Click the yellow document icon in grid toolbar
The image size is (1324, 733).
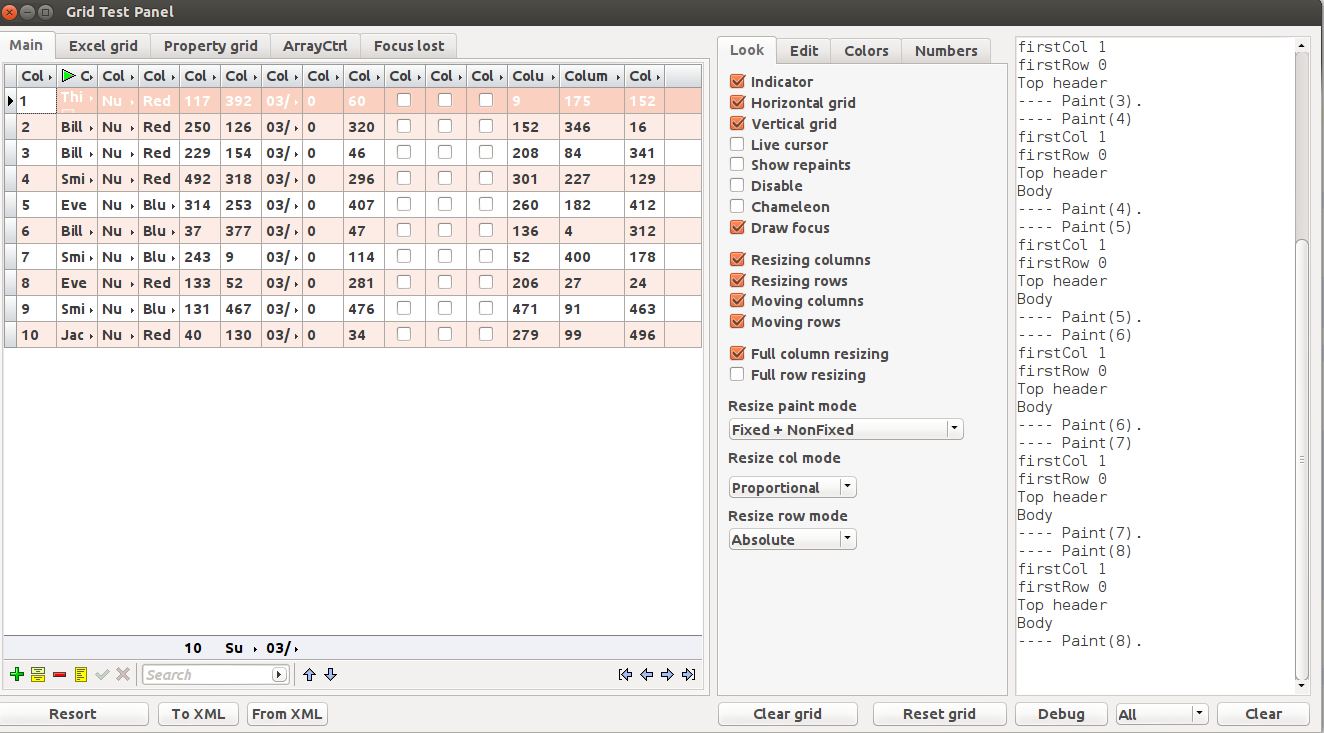point(81,675)
